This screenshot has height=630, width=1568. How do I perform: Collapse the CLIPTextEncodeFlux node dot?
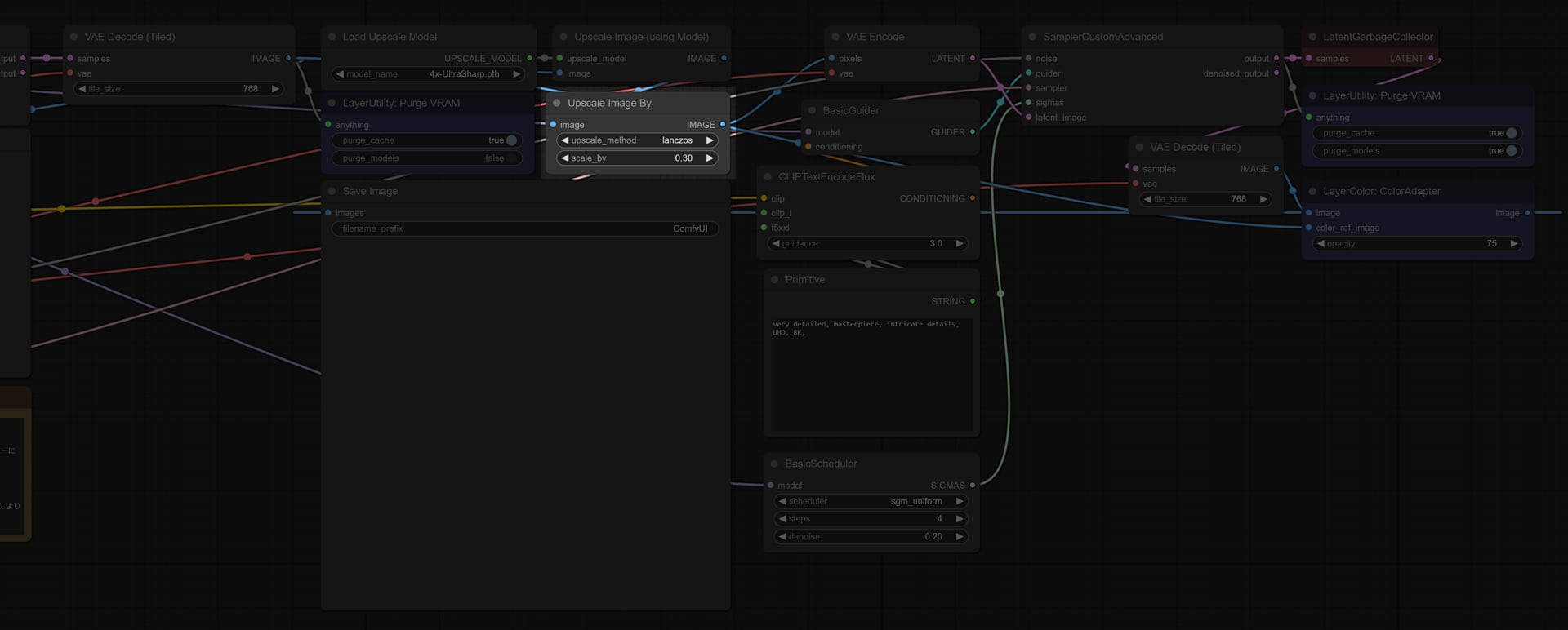tap(768, 176)
